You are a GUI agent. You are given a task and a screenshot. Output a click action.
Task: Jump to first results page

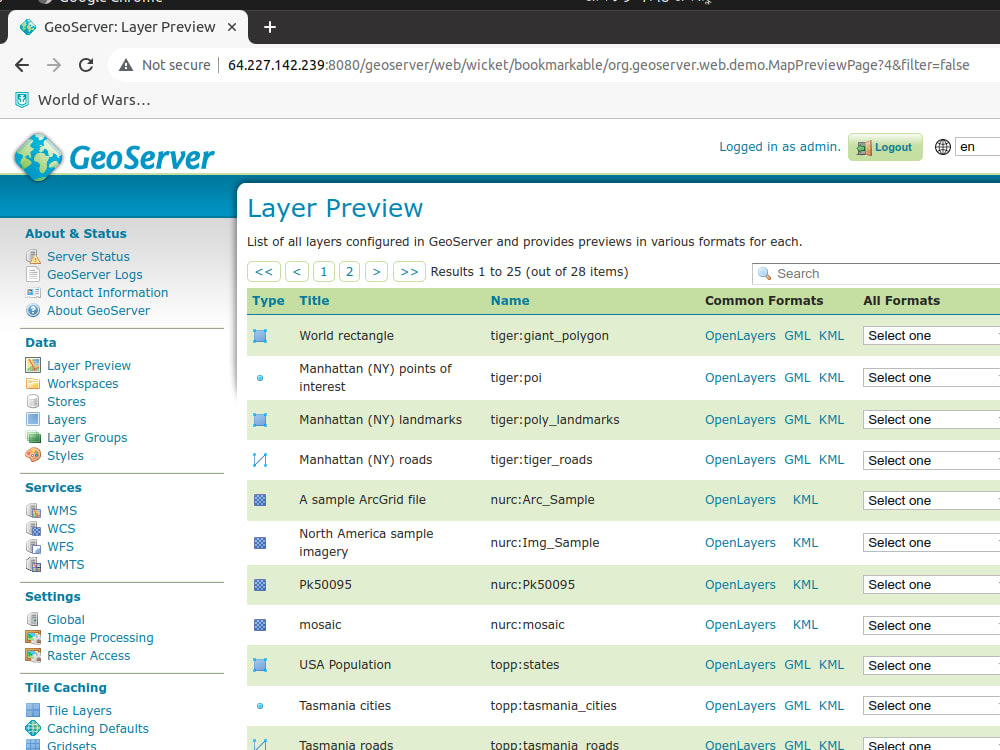pyautogui.click(x=264, y=272)
